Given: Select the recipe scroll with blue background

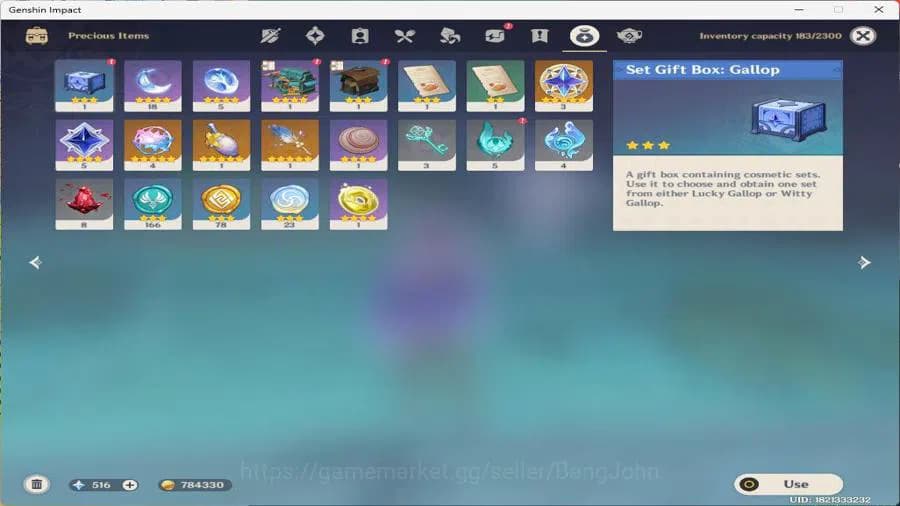Looking at the screenshot, I should (426, 85).
